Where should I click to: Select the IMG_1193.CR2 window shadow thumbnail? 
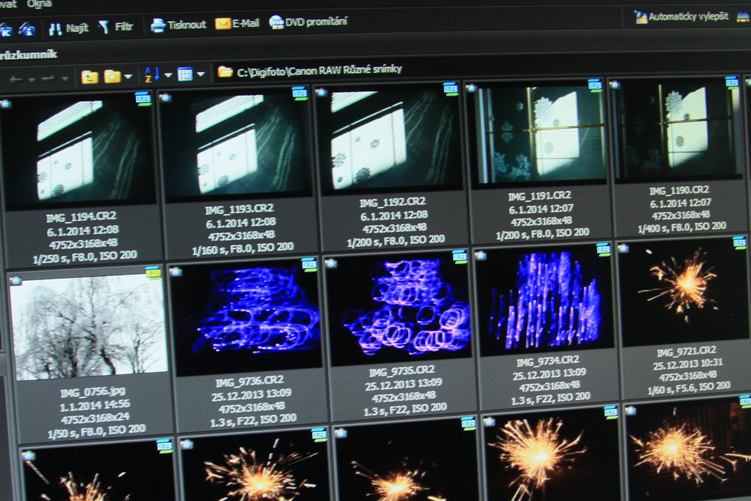point(237,143)
